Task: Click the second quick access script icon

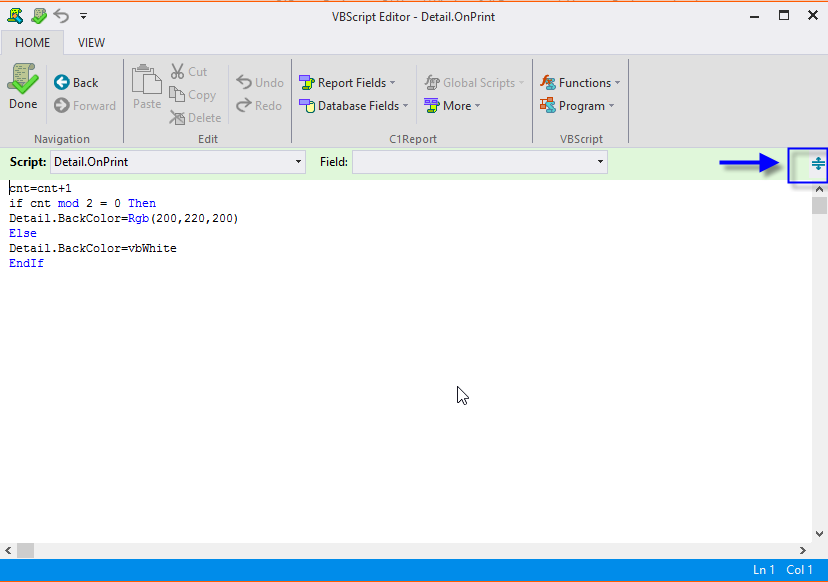Action: click(39, 16)
